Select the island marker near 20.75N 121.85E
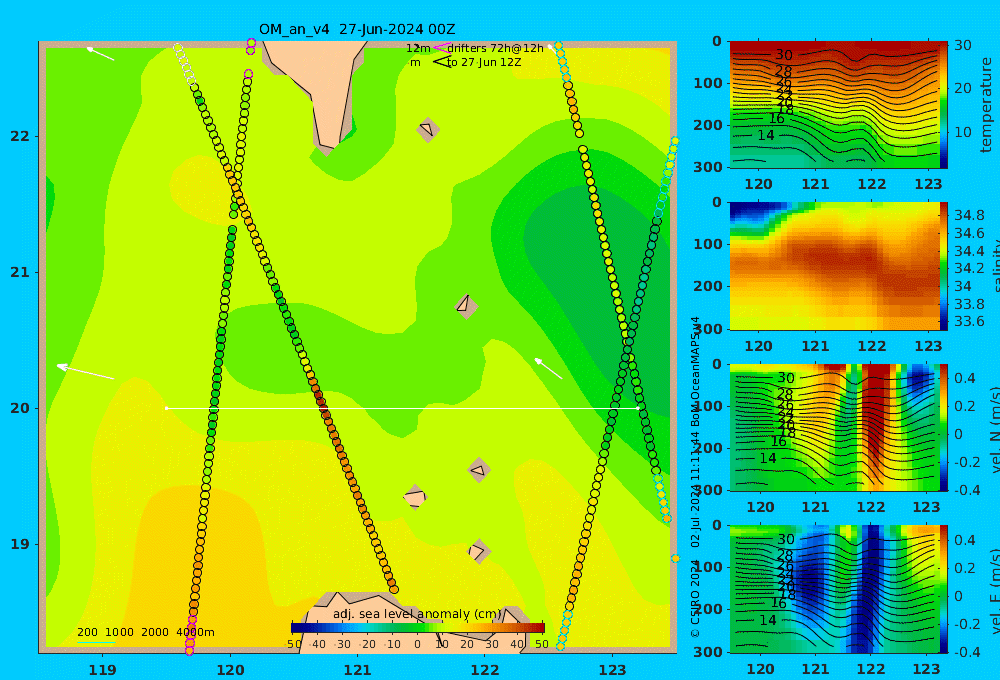The width and height of the screenshot is (1000, 680). (x=466, y=306)
